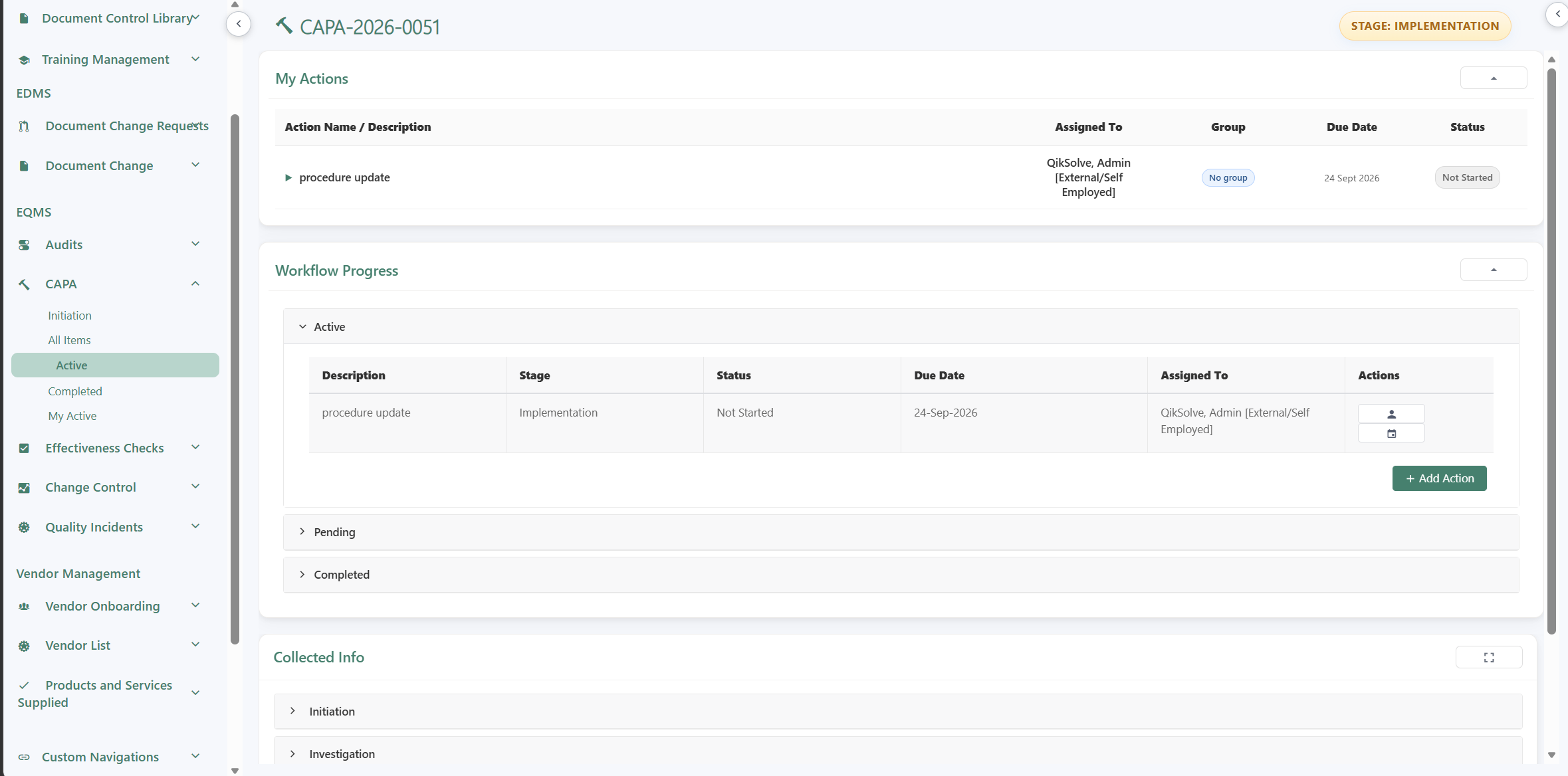Click the Audits sidebar icon
Viewport: 1568px width, 776px height.
point(24,245)
